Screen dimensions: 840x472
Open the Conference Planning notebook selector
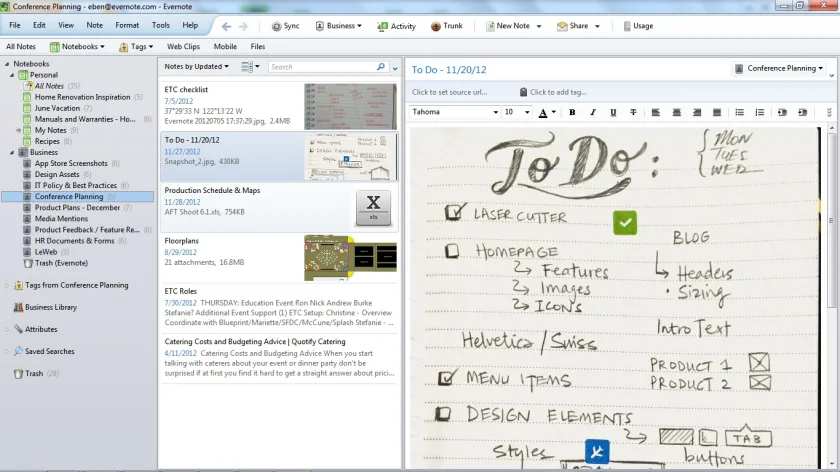780,69
